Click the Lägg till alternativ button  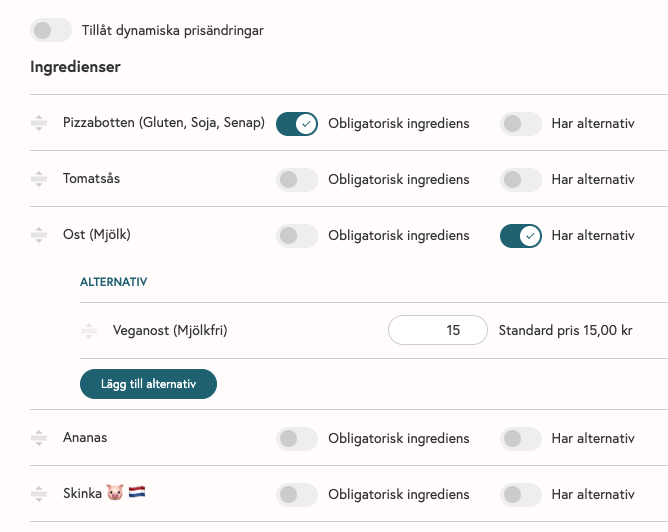[x=148, y=384]
